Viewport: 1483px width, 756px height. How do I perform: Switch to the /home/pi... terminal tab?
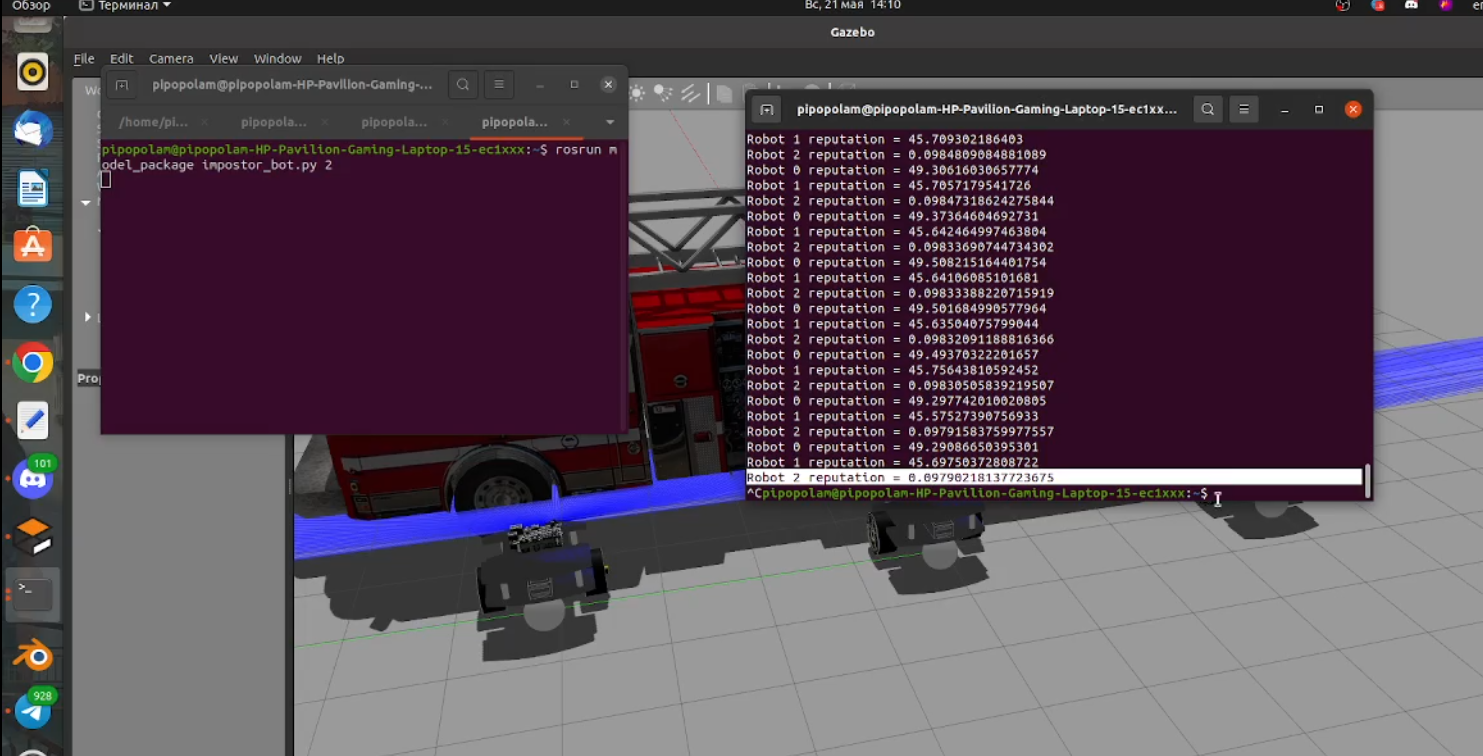(153, 121)
